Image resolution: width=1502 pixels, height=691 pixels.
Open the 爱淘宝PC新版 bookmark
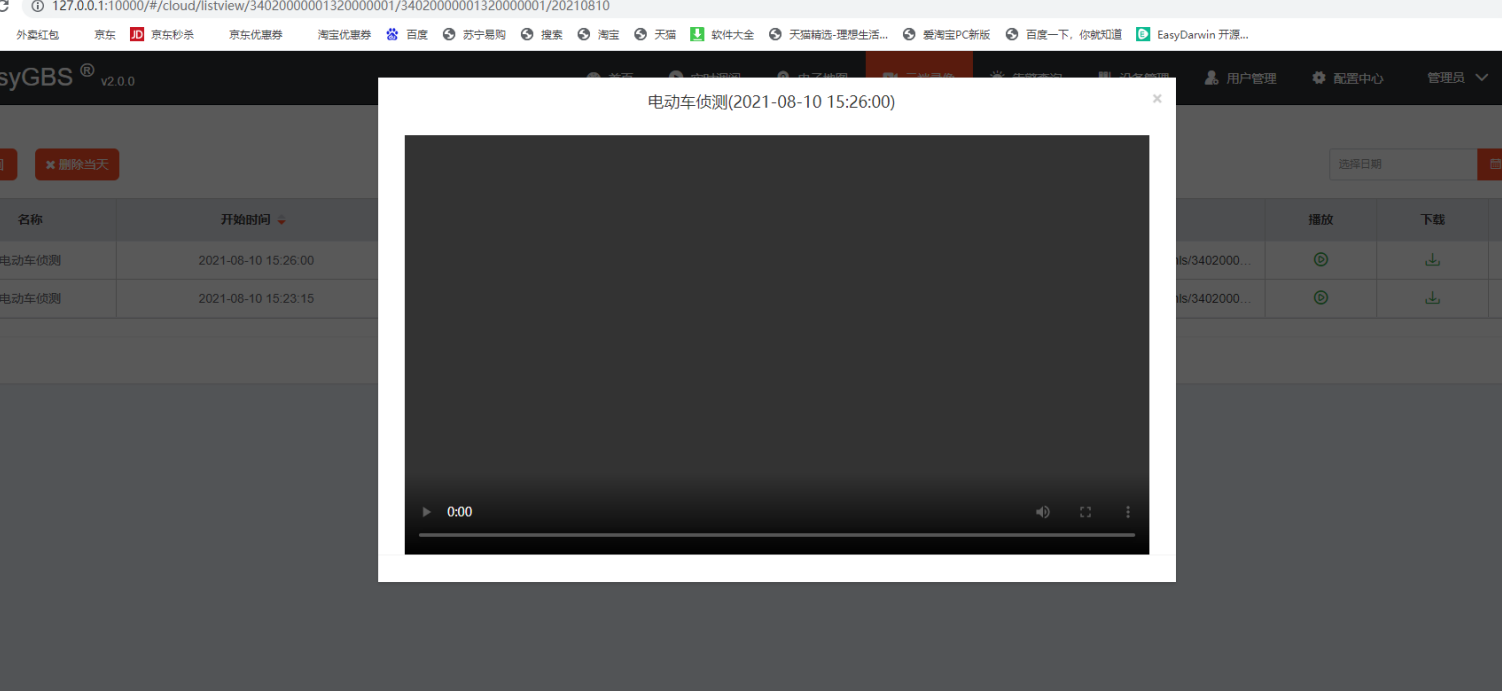point(947,34)
